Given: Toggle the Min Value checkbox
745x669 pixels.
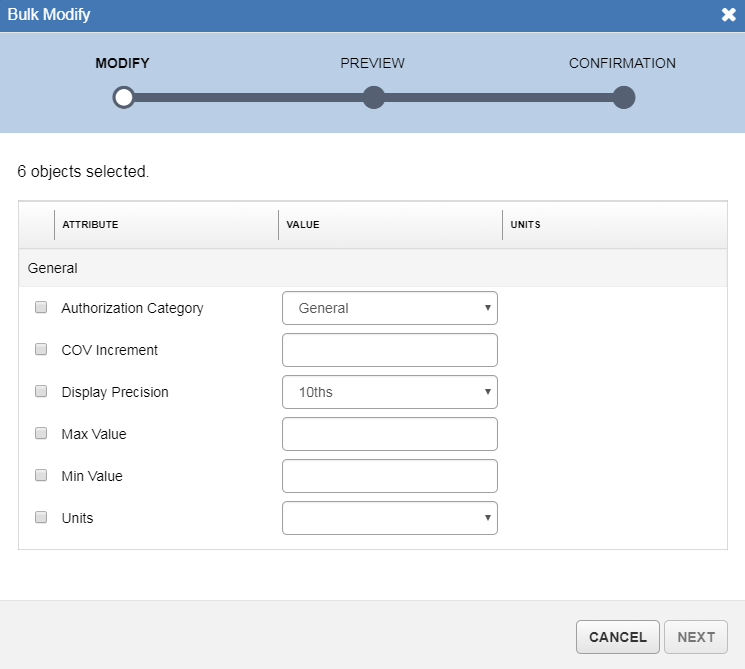Looking at the screenshot, I should (41, 476).
